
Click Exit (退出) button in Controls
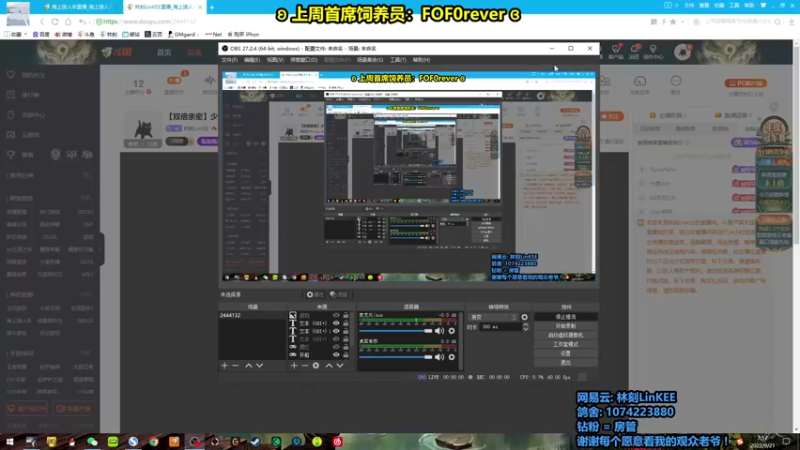click(566, 363)
